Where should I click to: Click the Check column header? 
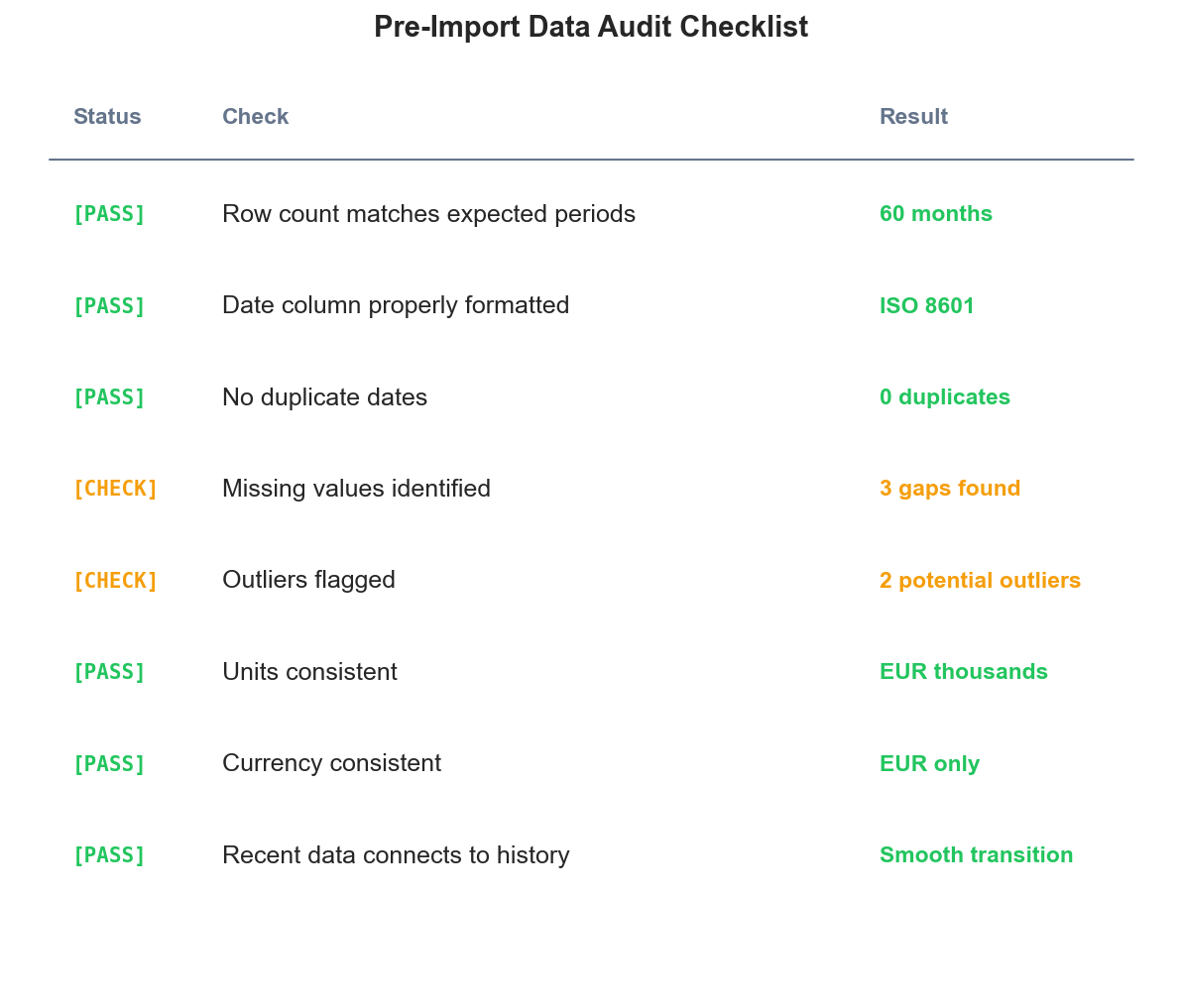coord(255,117)
